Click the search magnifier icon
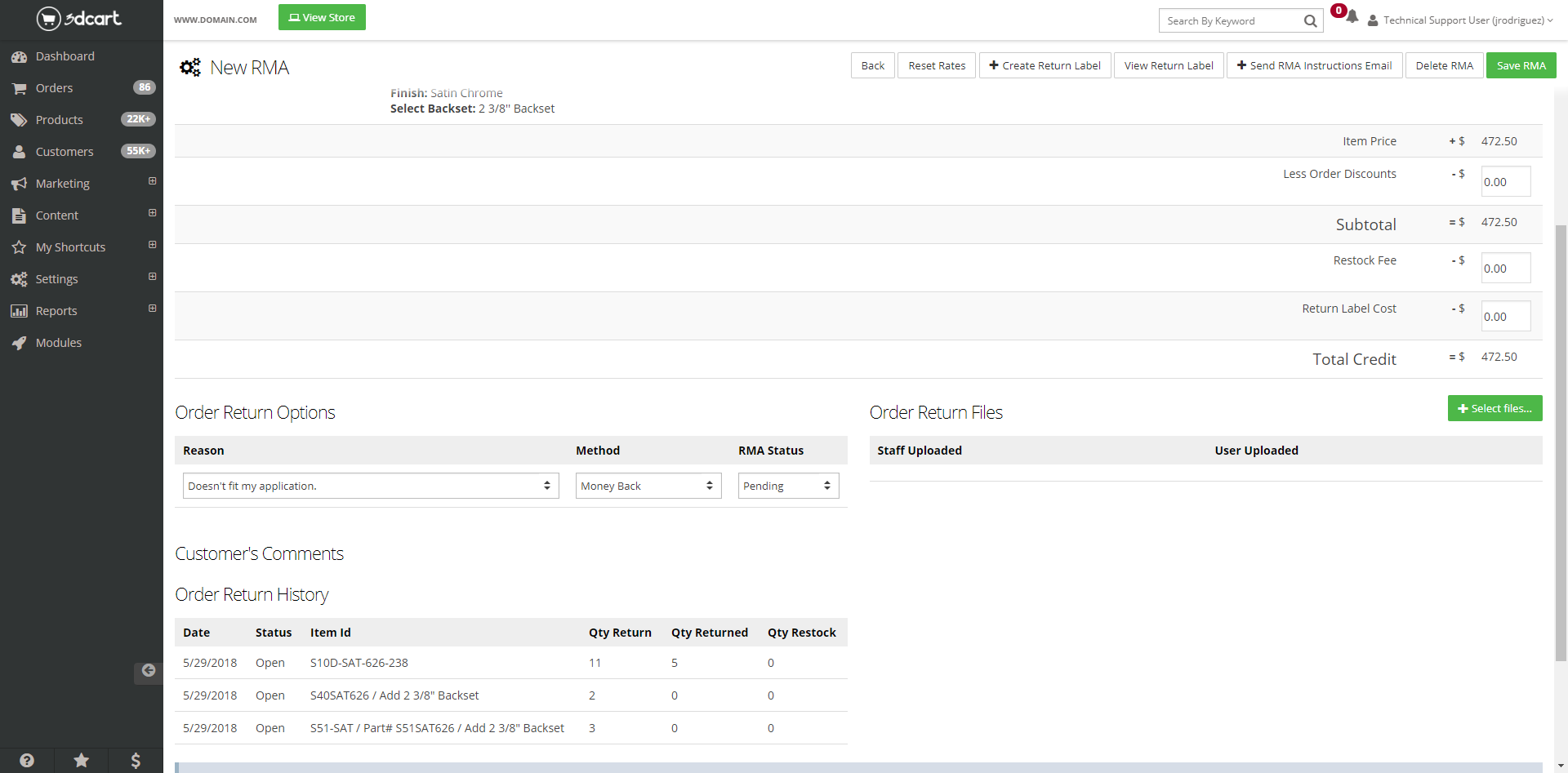The image size is (1568, 773). [1310, 21]
